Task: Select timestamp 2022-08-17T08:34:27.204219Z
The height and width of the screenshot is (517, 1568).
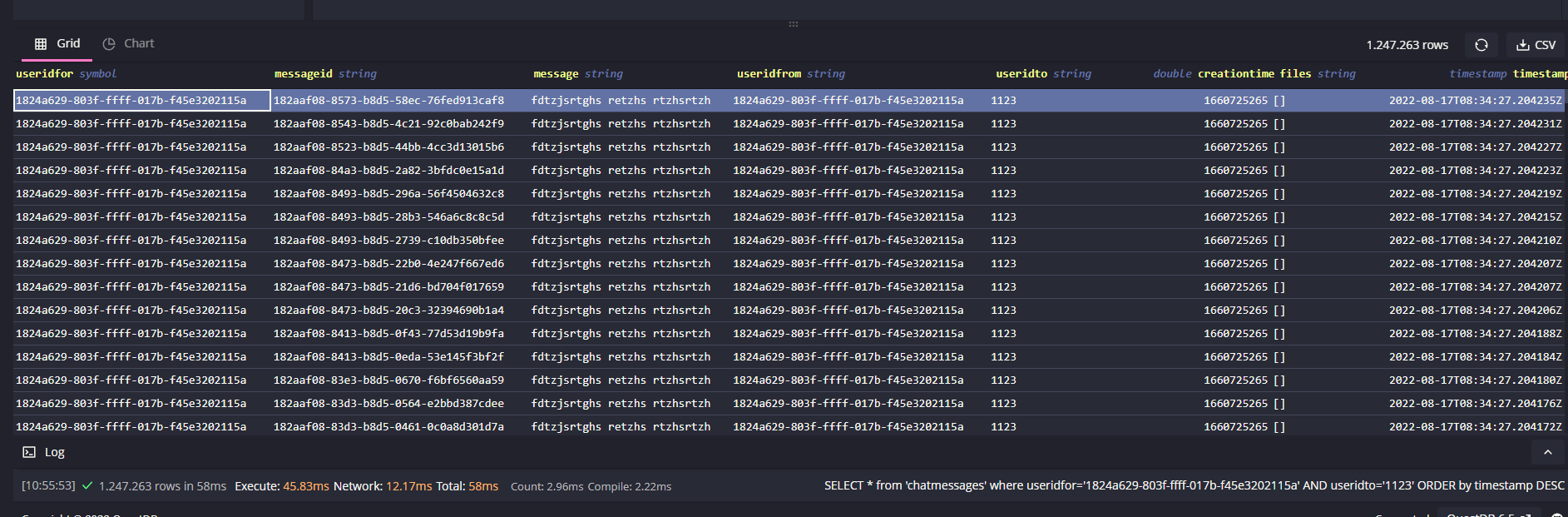Action: coord(1475,193)
